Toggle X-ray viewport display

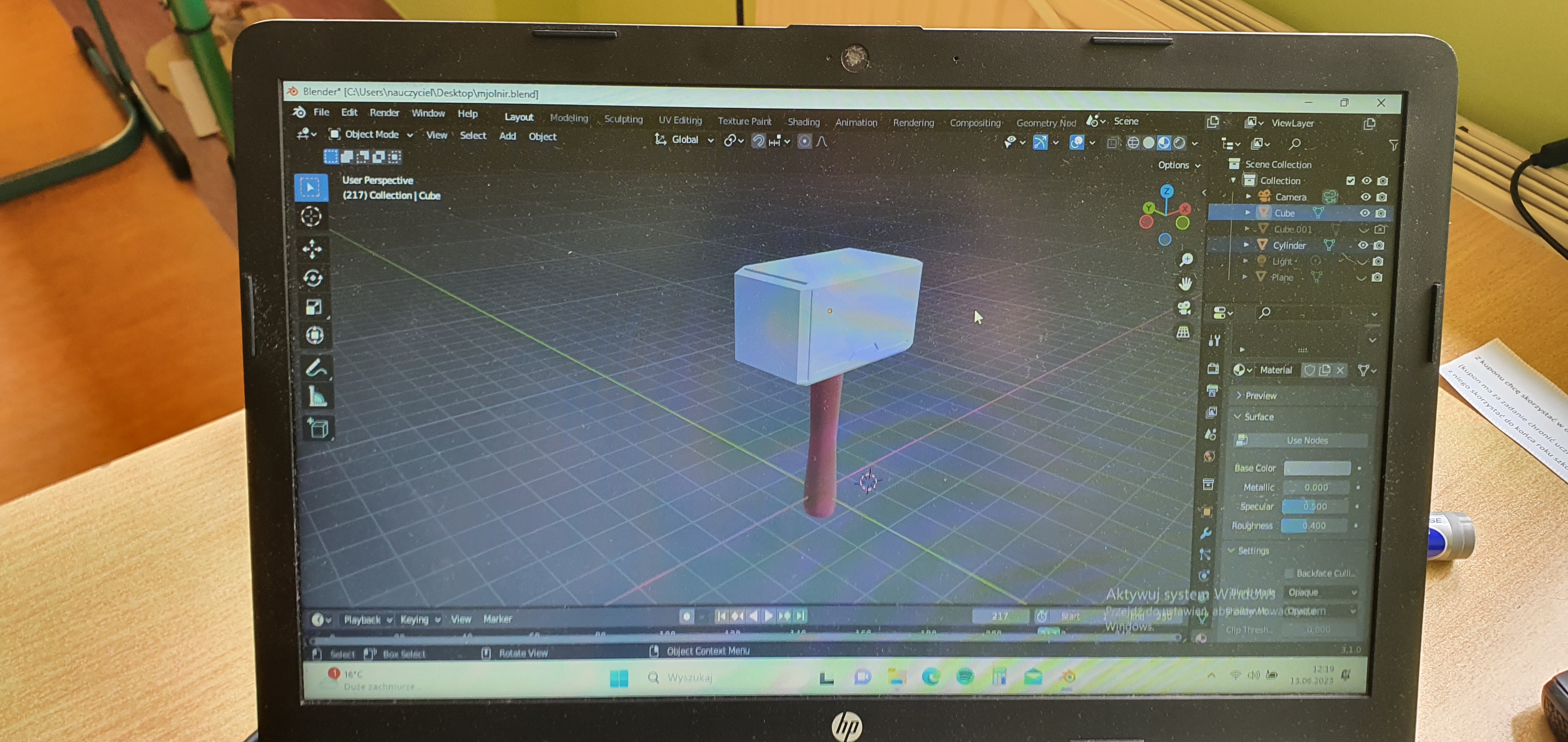(x=1113, y=143)
